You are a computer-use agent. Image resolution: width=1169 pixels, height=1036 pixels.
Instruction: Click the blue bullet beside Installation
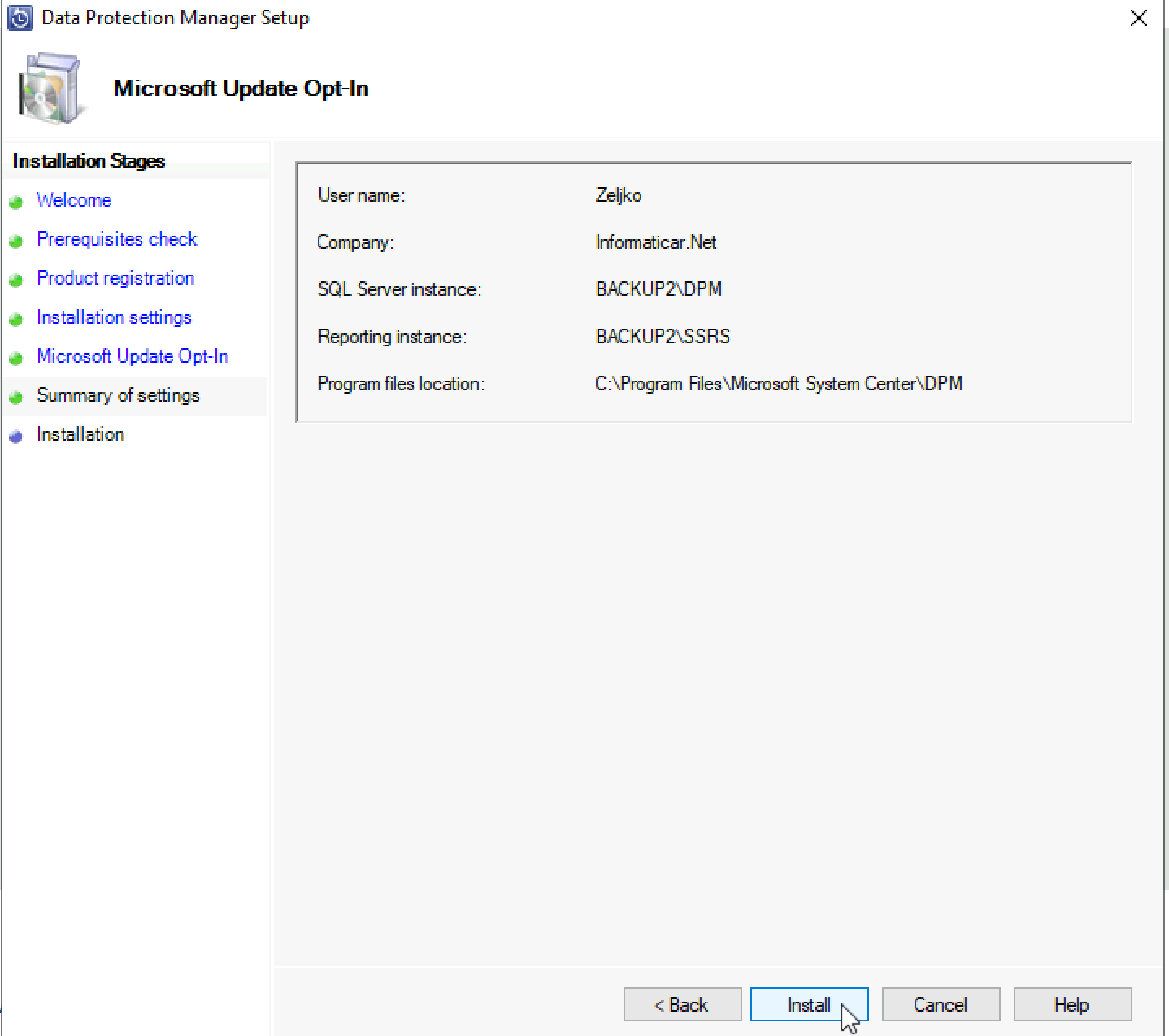15,436
